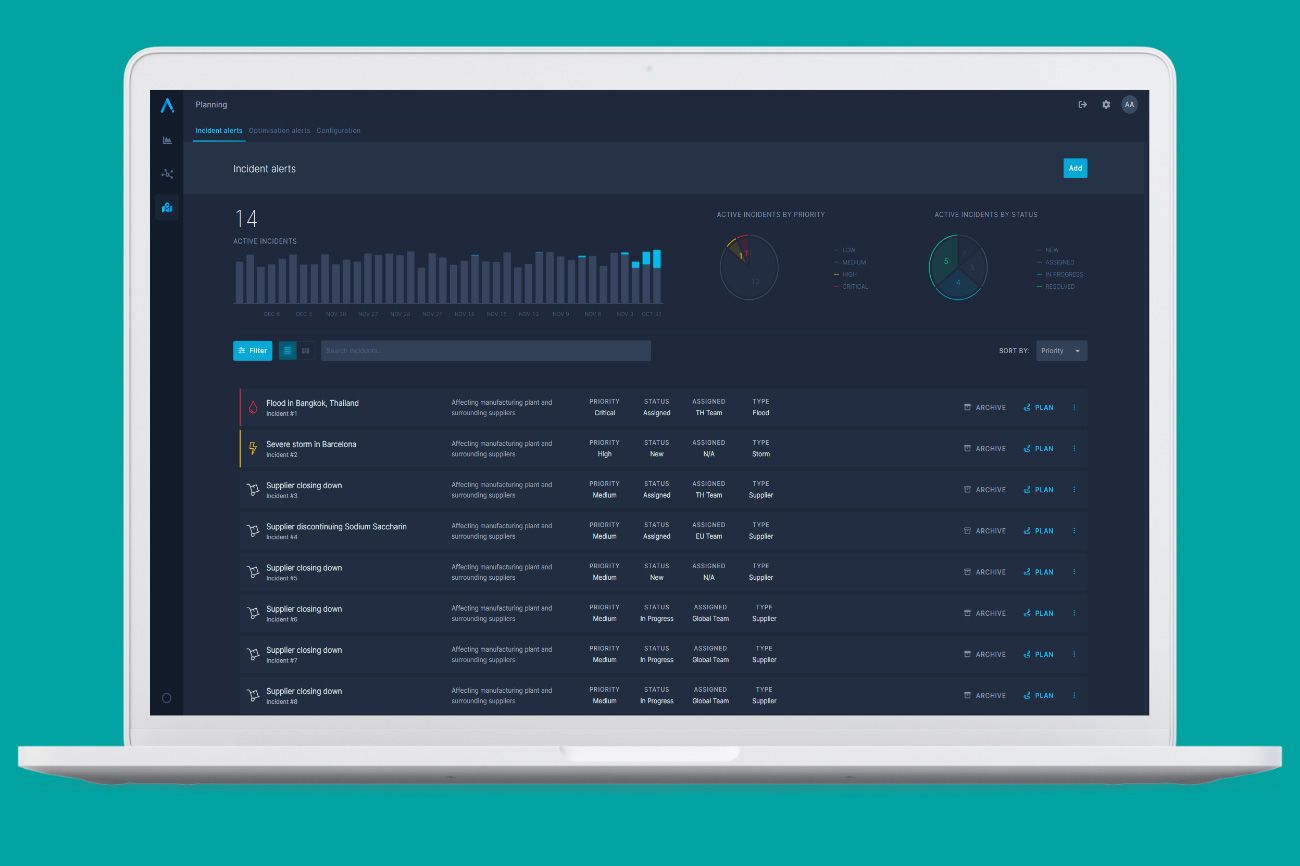Image resolution: width=1300 pixels, height=866 pixels.
Task: Open settings via the gear icon
Action: (x=1106, y=105)
